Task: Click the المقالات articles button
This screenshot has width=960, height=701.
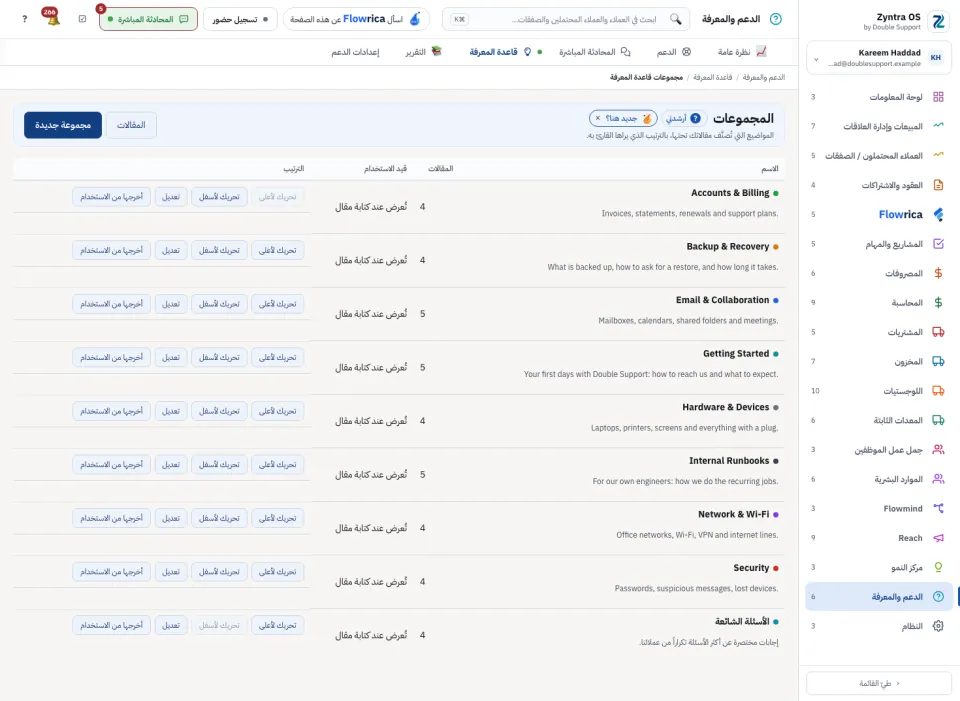Action: (x=131, y=125)
